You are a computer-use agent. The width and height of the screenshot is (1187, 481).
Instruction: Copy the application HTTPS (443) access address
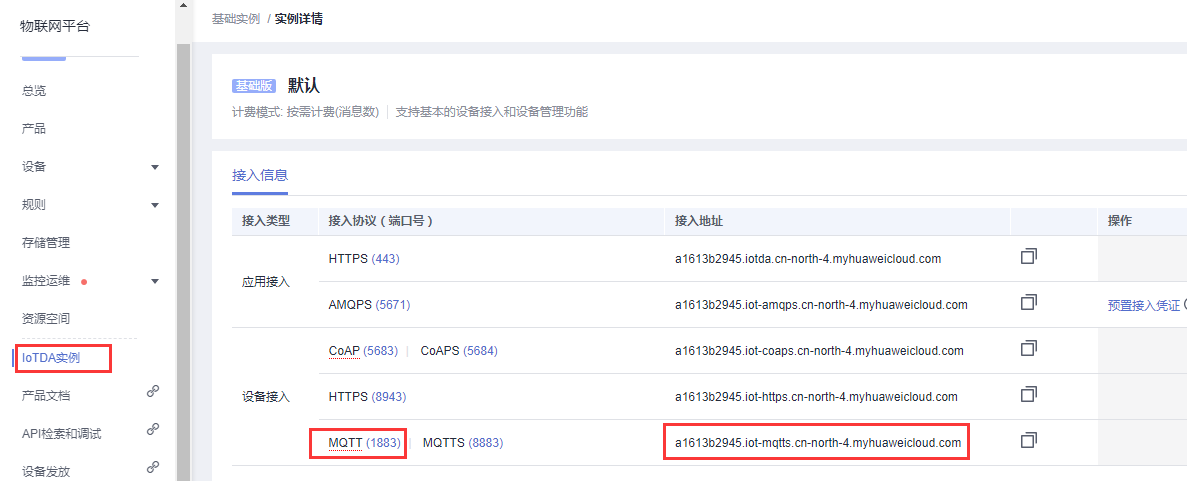pos(1028,257)
